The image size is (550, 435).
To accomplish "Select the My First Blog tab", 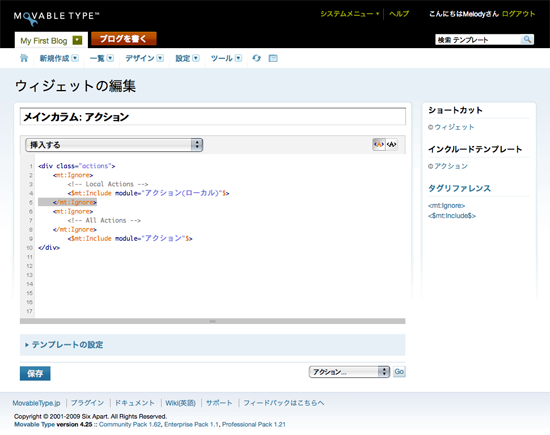I will tap(44, 41).
